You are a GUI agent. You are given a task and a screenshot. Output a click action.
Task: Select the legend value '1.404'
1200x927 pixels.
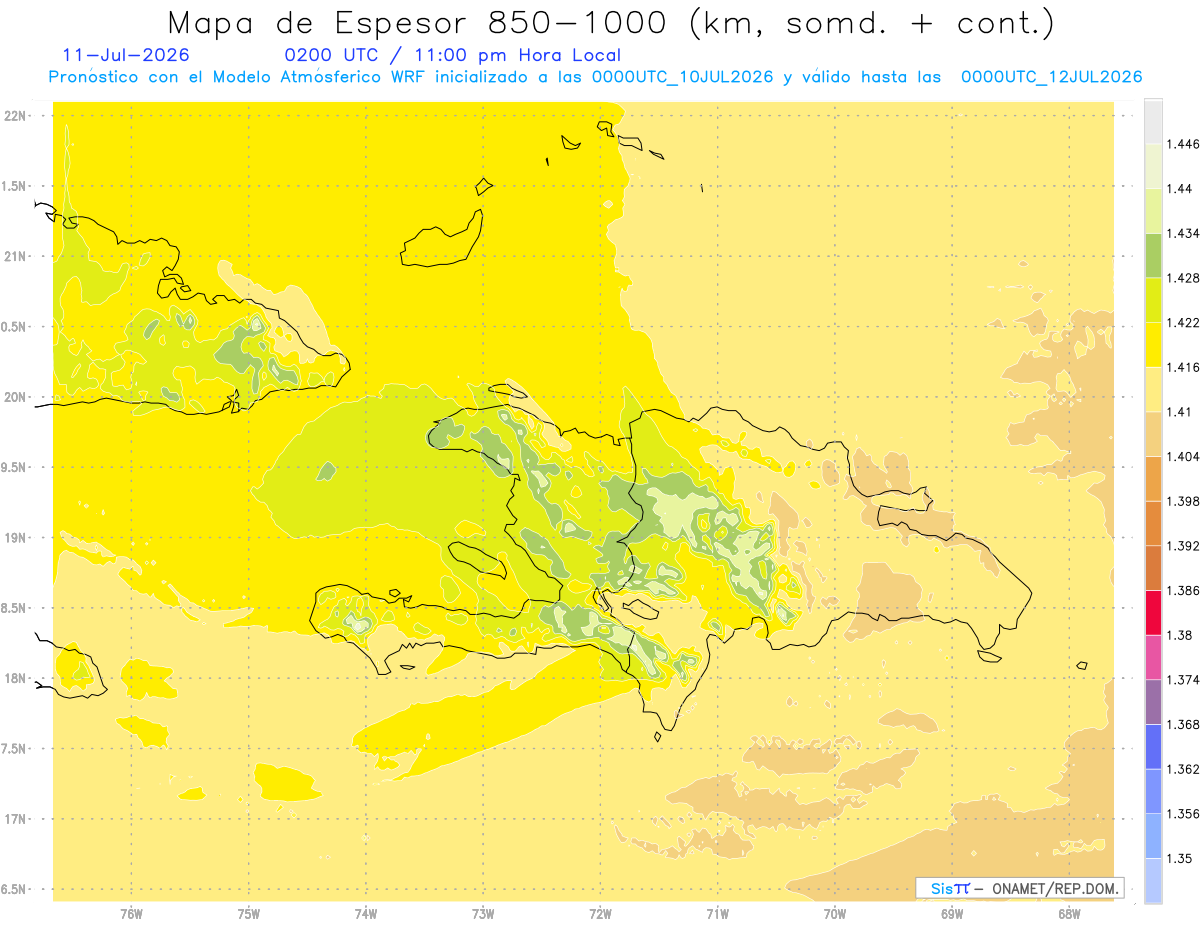(x=1181, y=457)
